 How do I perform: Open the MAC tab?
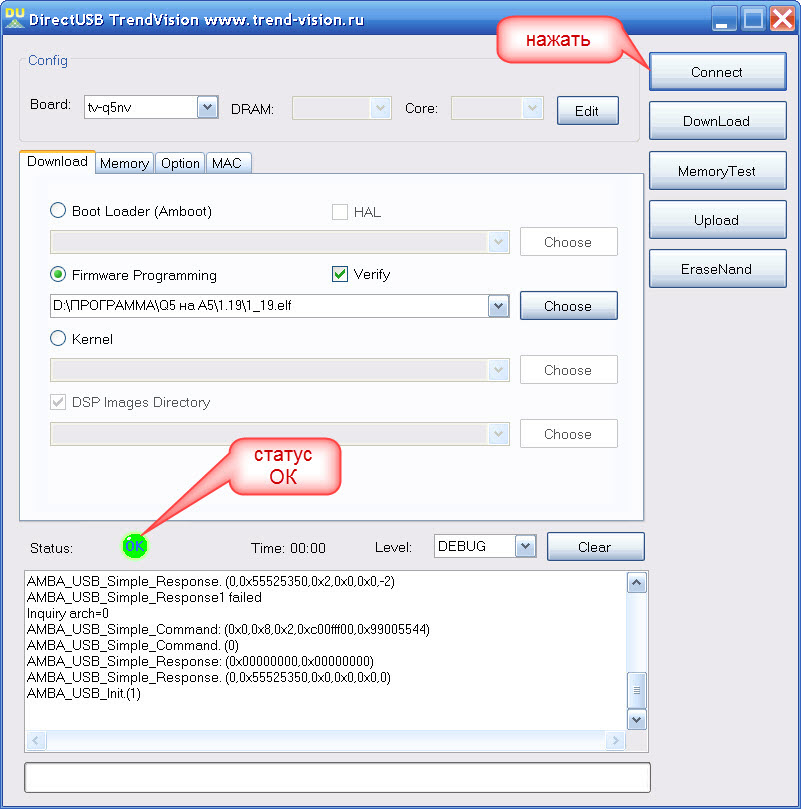[x=227, y=163]
